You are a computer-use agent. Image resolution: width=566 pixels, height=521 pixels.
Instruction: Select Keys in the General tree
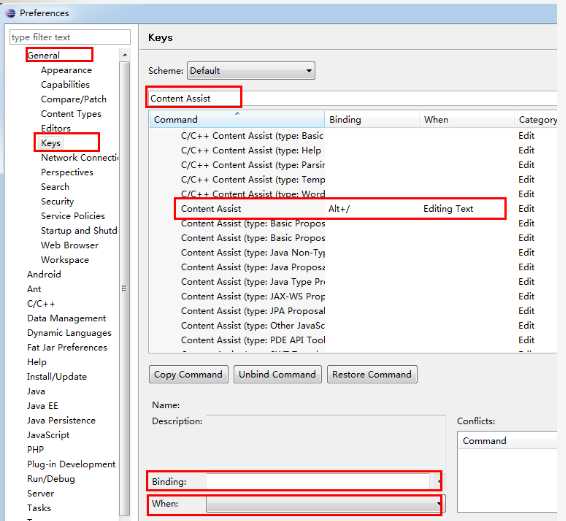pos(51,143)
